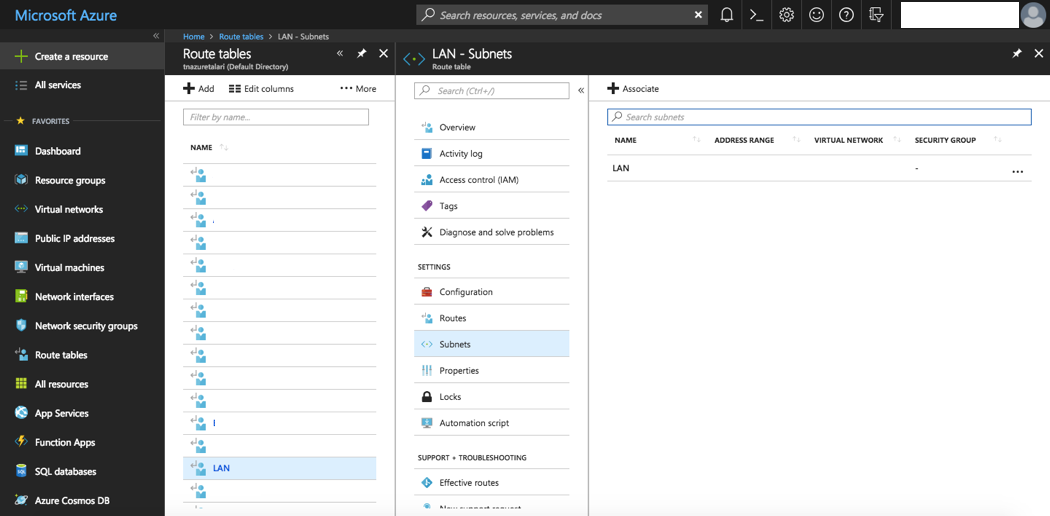This screenshot has height=516, width=1050.
Task: Open the directory and subscription filter icon
Action: pyautogui.click(x=877, y=15)
